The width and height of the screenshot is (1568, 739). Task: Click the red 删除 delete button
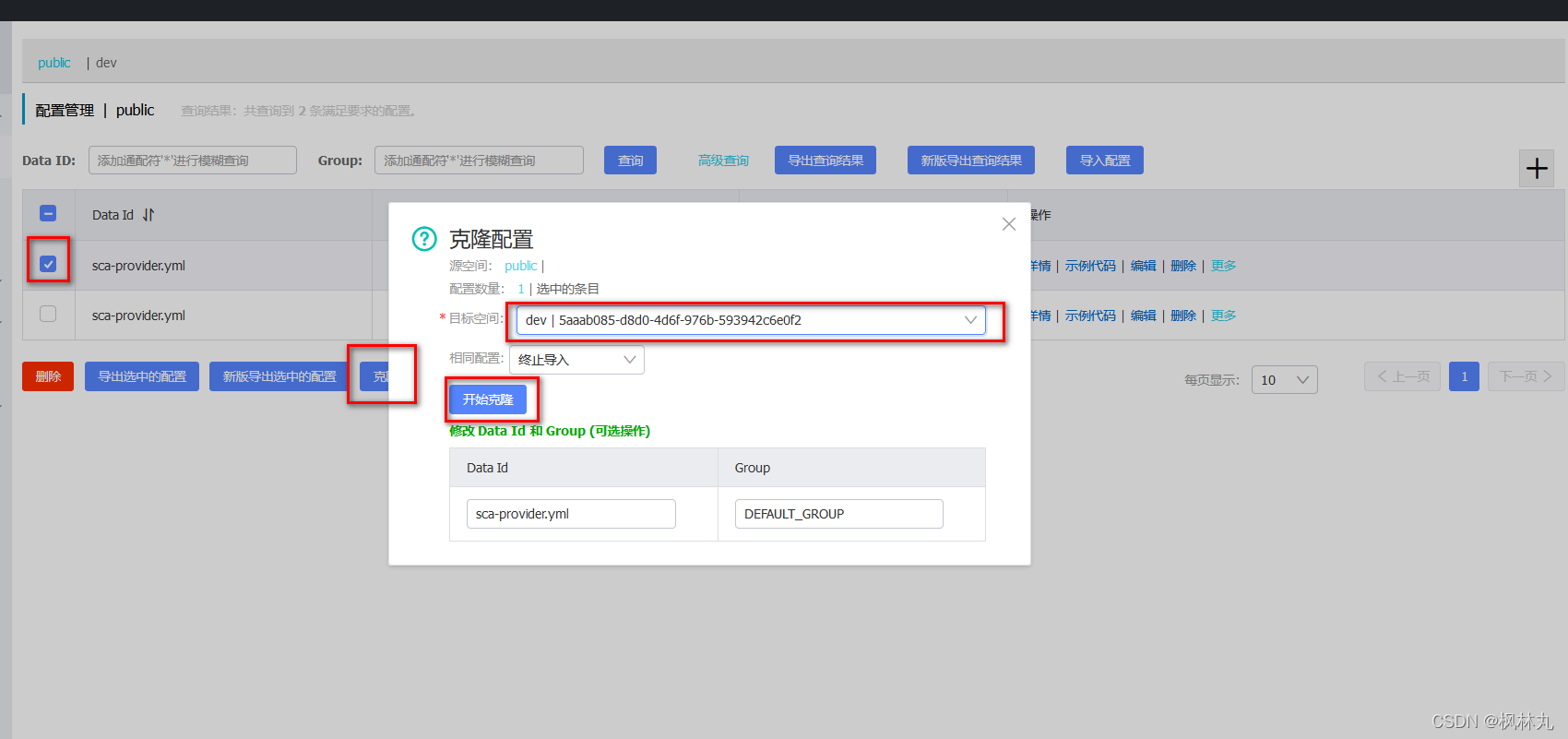tap(48, 376)
